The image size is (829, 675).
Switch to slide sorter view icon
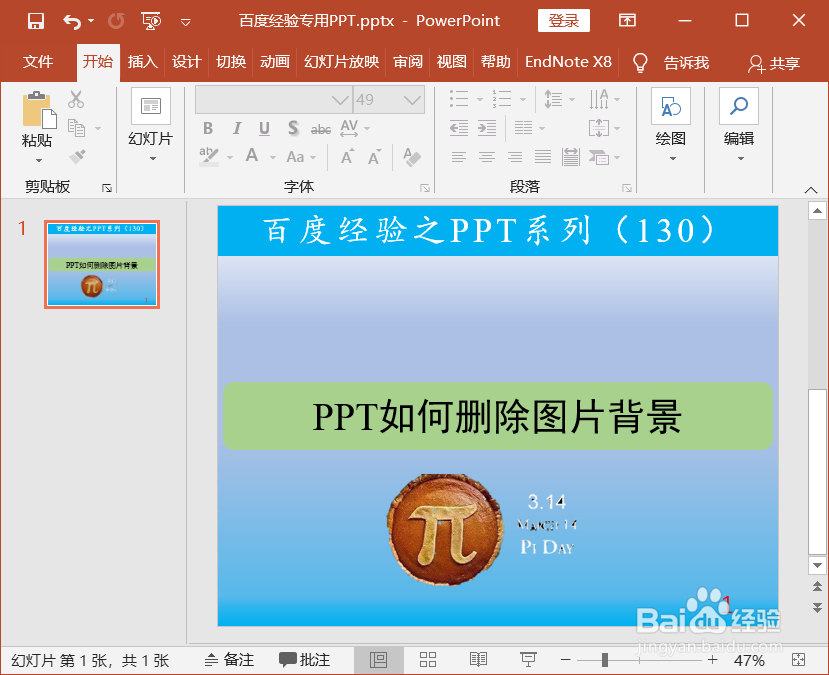[428, 660]
